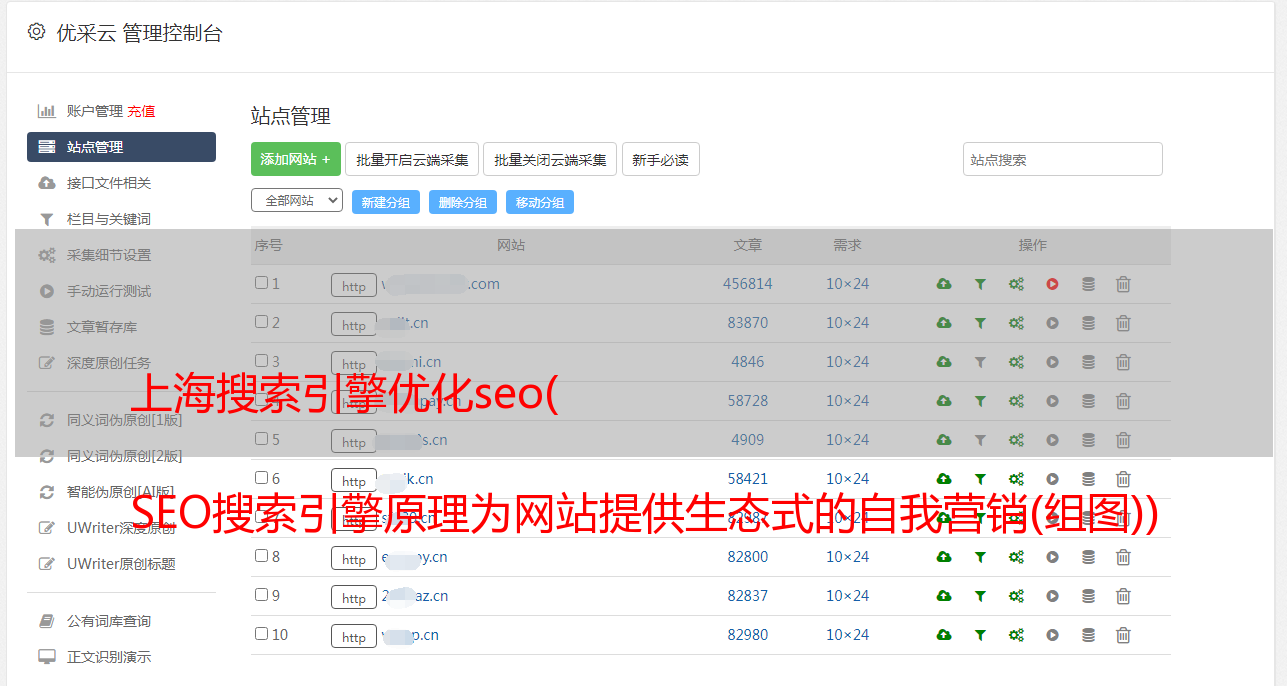Click the 新建分组 button
The height and width of the screenshot is (686, 1287).
(386, 202)
